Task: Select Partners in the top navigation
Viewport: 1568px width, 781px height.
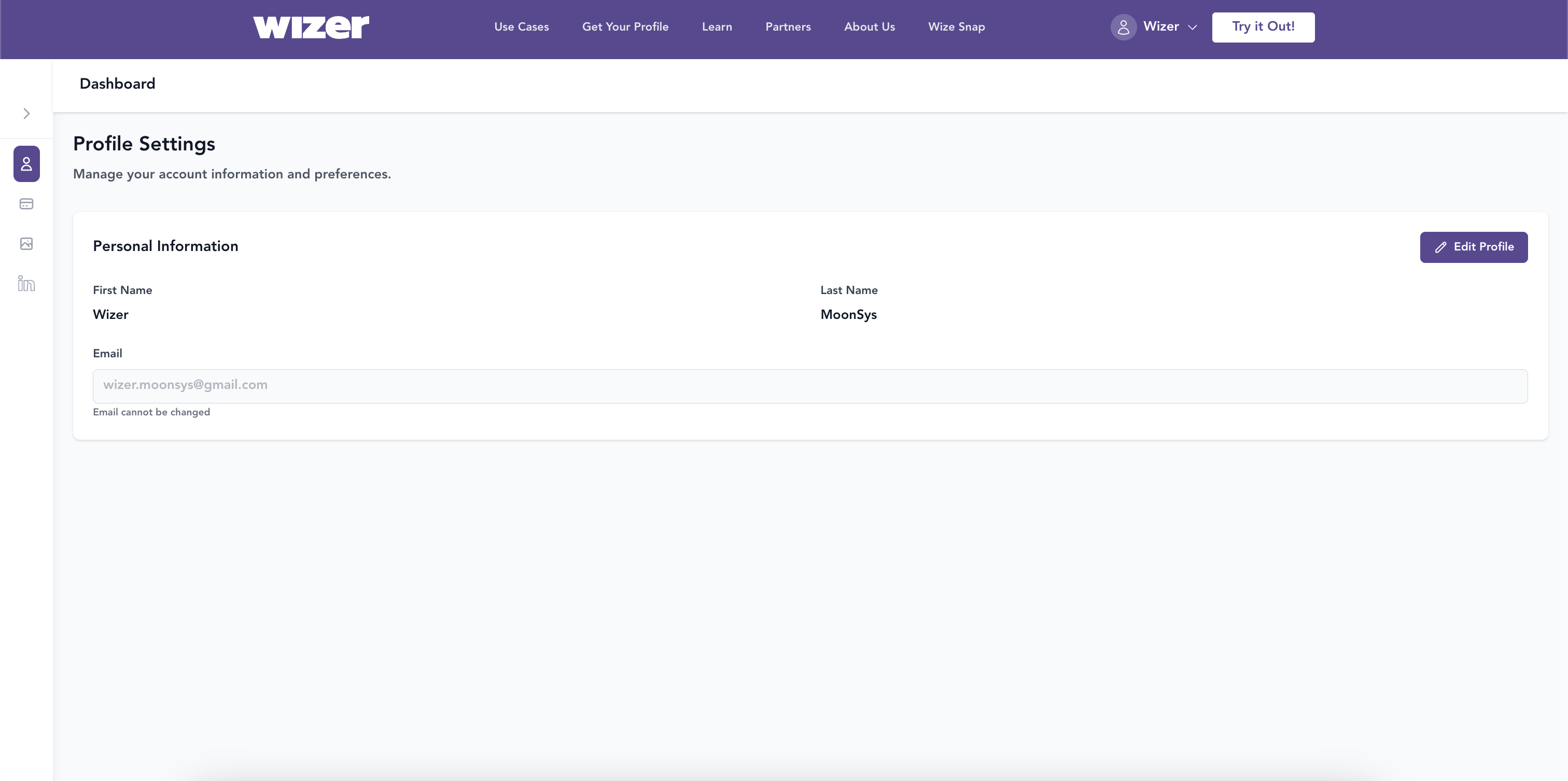Action: [x=788, y=27]
